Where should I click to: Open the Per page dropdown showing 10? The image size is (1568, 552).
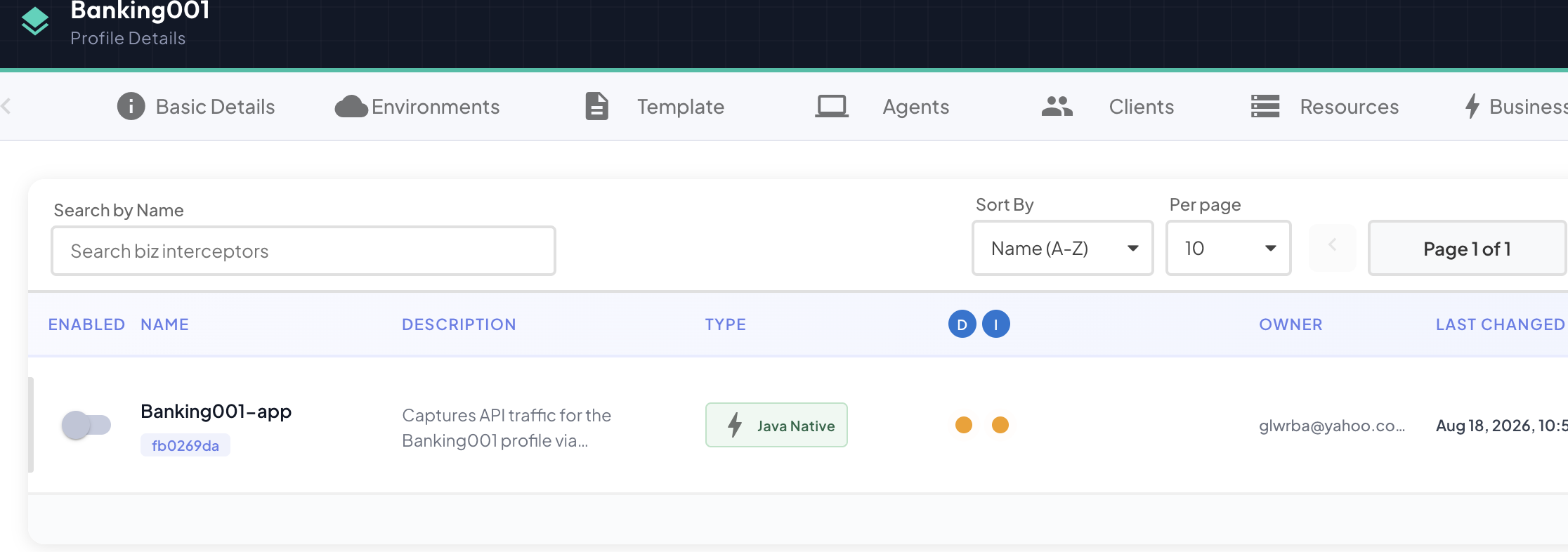[1229, 249]
